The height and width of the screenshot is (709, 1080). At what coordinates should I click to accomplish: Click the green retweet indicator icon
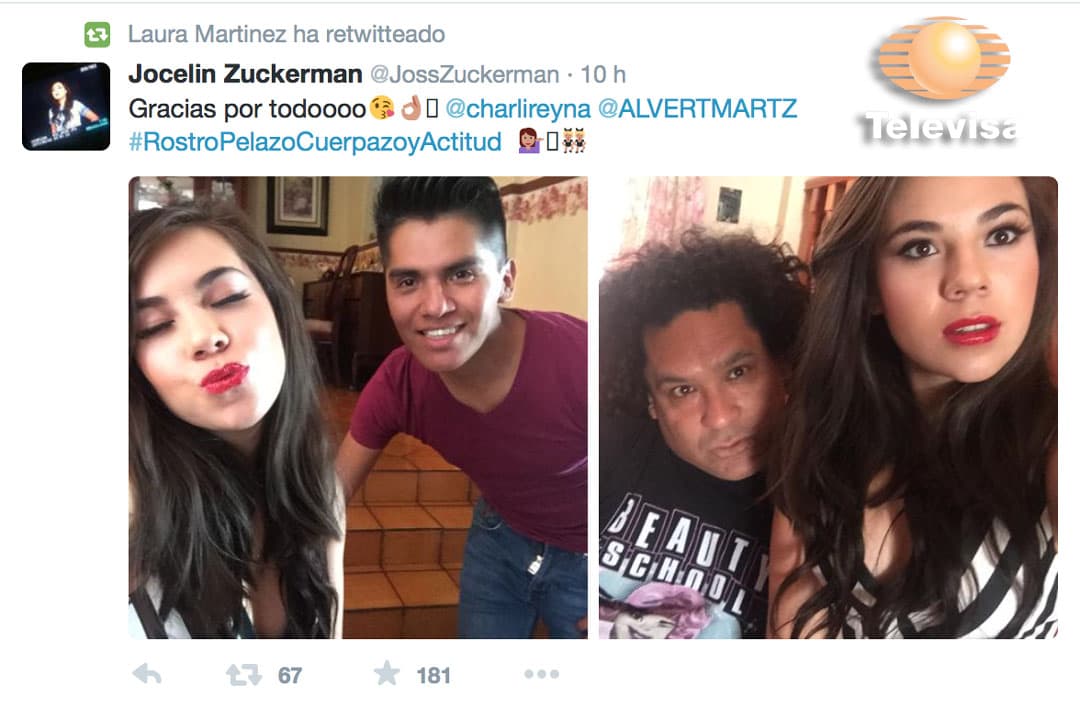[x=97, y=34]
